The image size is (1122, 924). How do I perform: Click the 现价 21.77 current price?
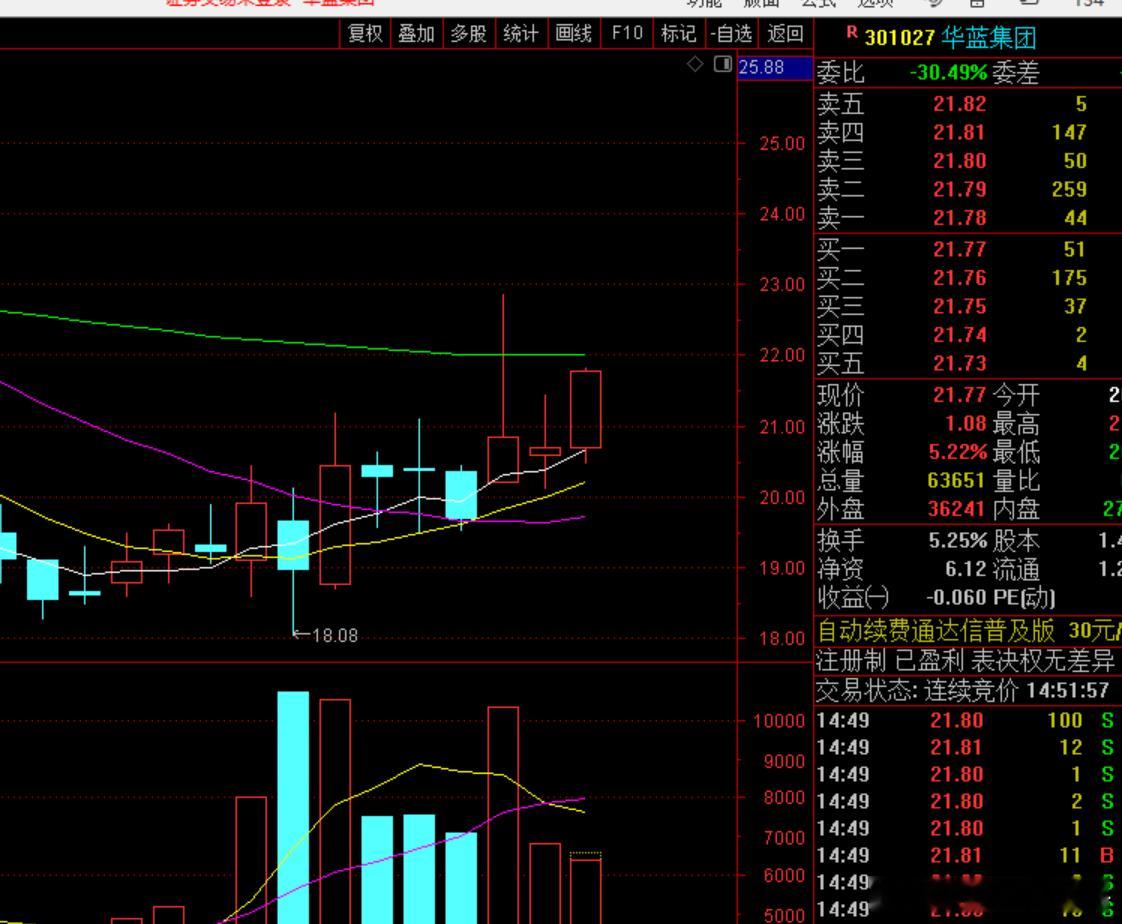[960, 394]
